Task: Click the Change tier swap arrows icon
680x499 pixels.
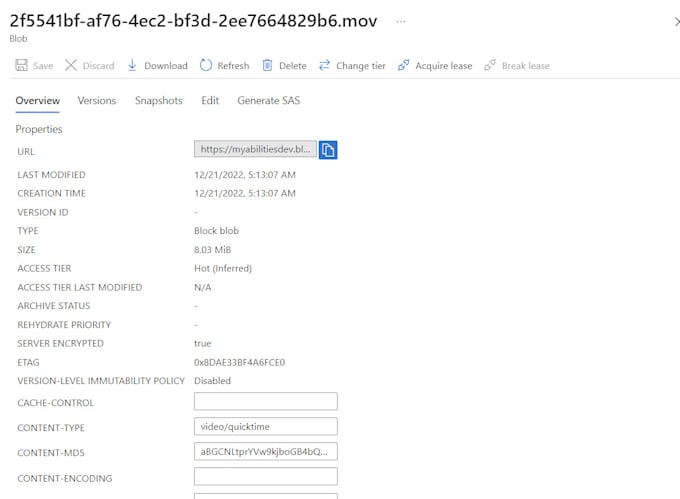Action: pos(324,65)
